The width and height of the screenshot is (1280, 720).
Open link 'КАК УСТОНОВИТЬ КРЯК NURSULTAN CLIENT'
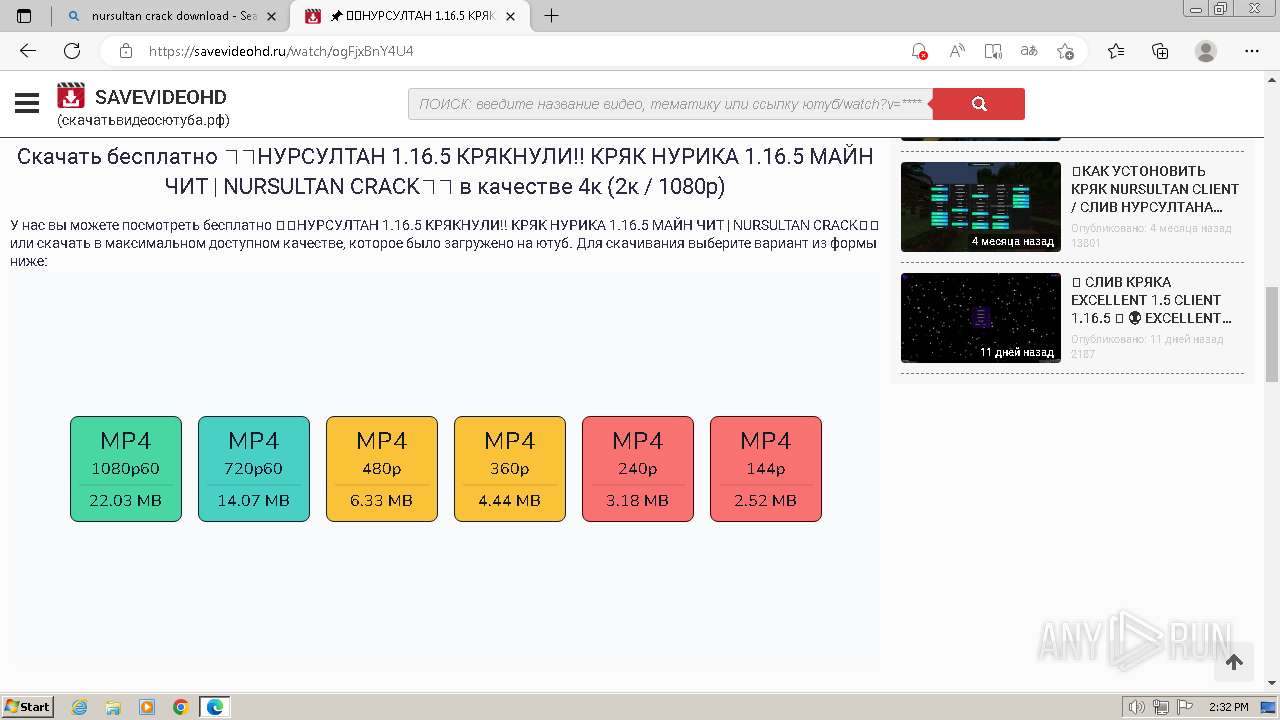(1155, 189)
